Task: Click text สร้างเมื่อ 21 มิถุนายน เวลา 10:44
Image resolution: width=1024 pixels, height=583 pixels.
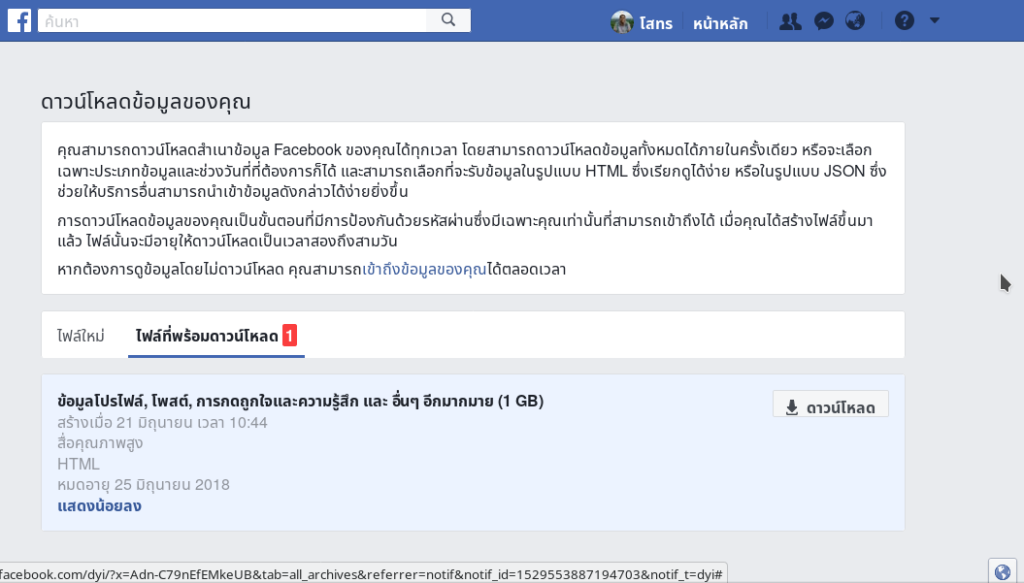Action: click(163, 422)
